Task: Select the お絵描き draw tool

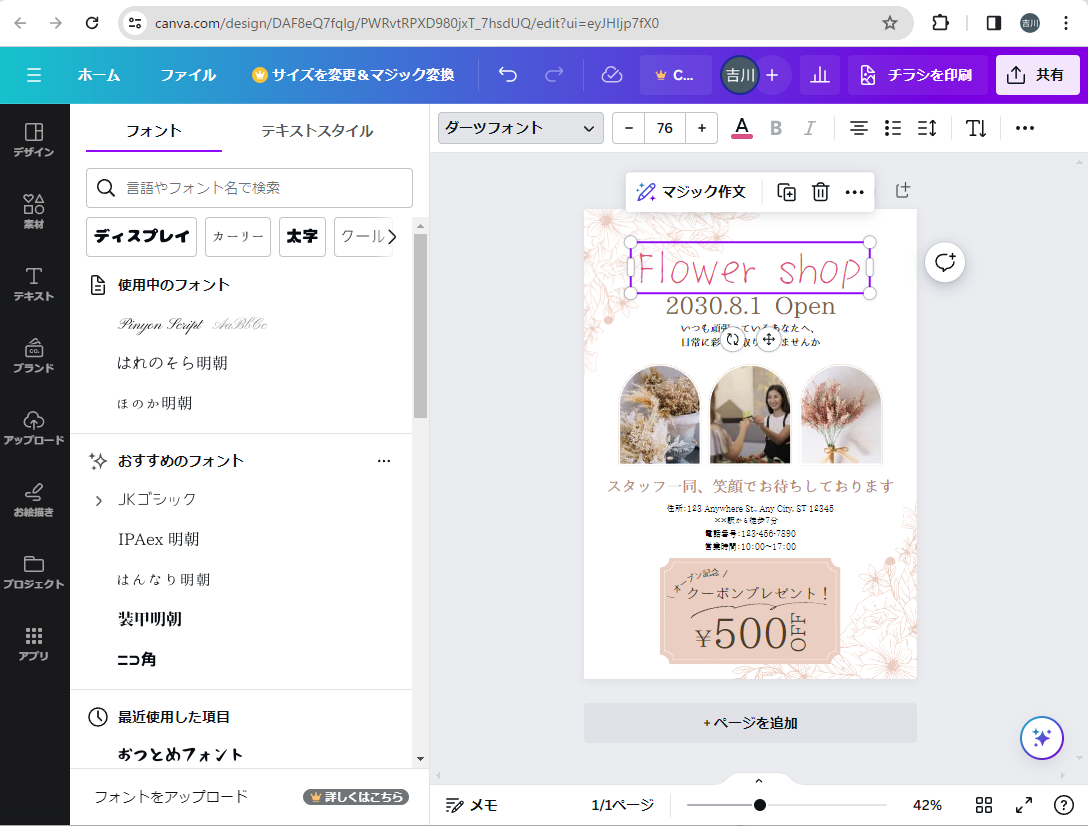Action: (x=34, y=499)
